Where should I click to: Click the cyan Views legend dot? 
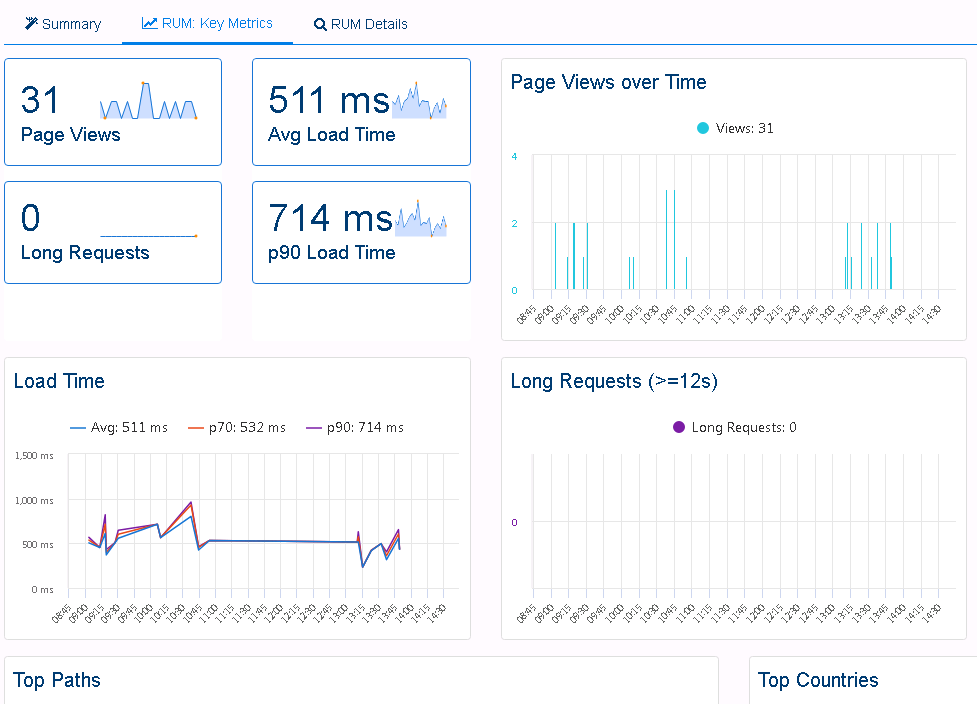[x=703, y=128]
